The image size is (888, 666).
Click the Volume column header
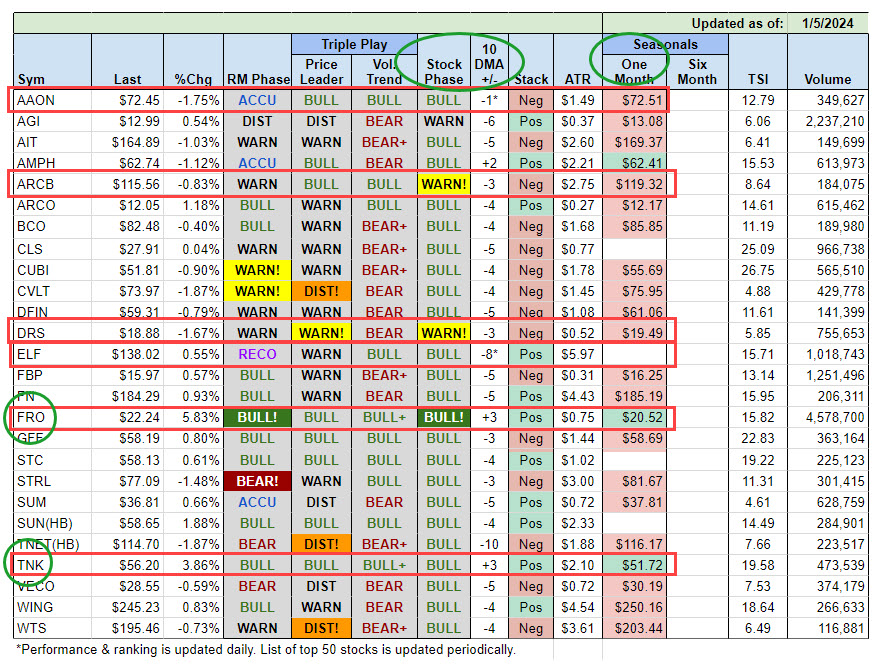point(827,79)
